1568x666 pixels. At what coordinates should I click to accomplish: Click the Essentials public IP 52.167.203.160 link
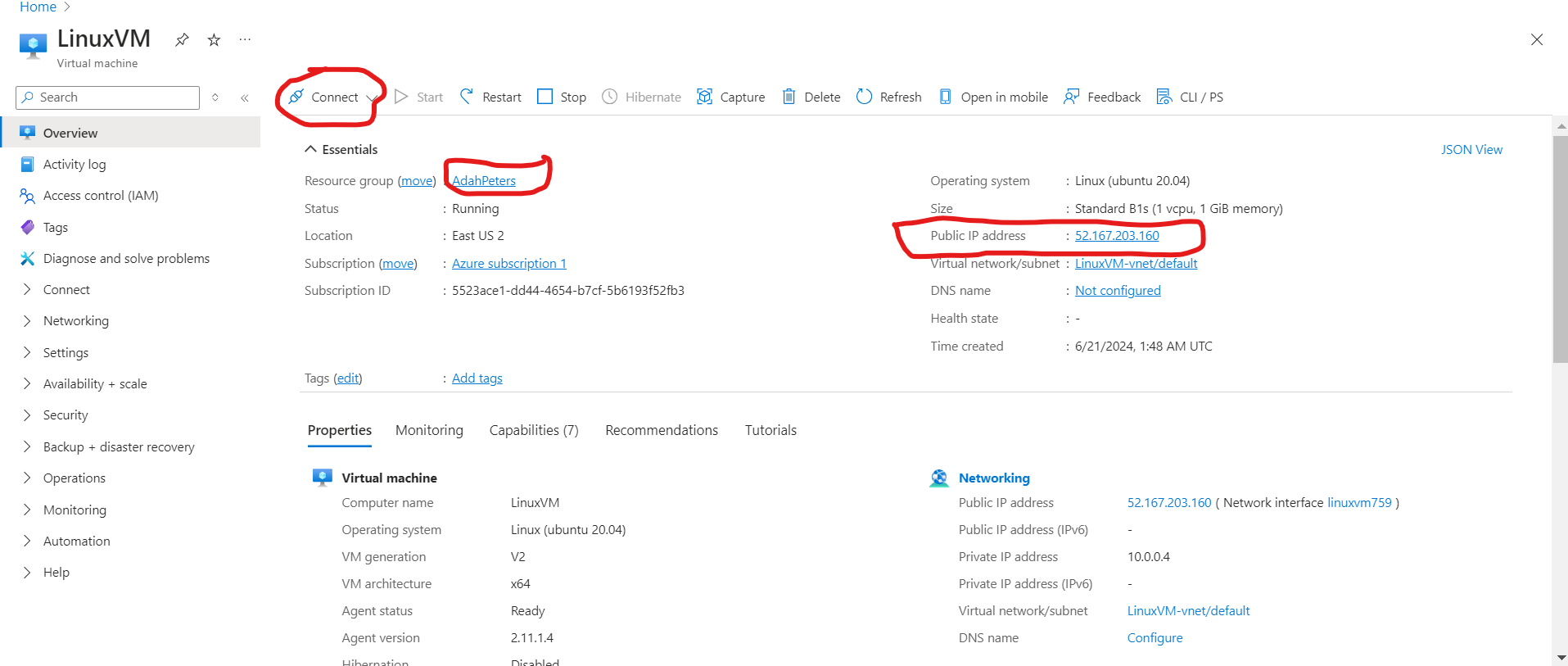coord(1117,235)
